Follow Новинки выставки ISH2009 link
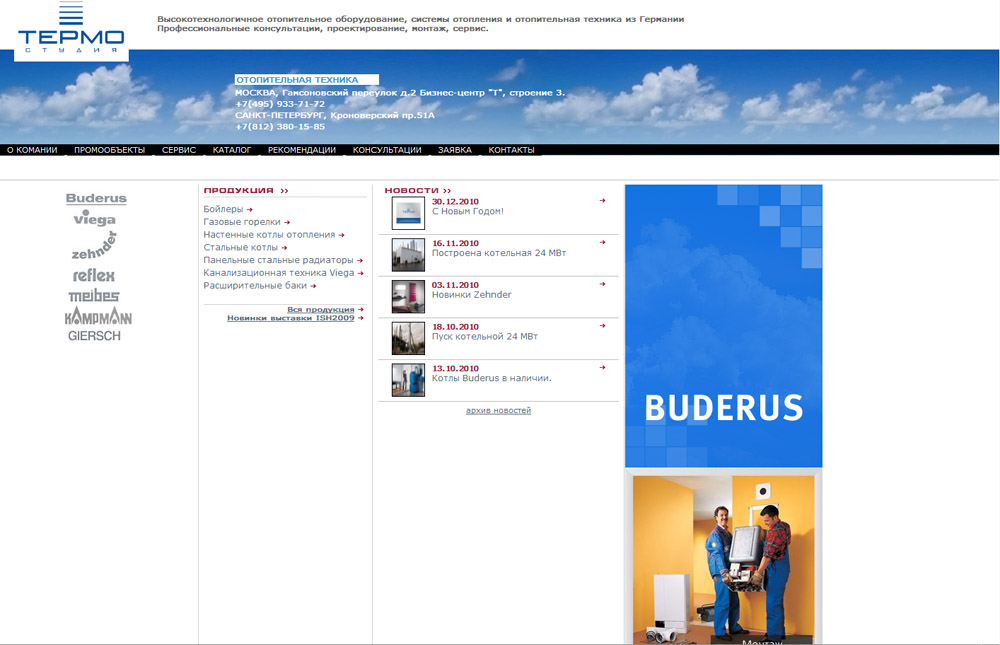This screenshot has height=645, width=1000. [290, 318]
